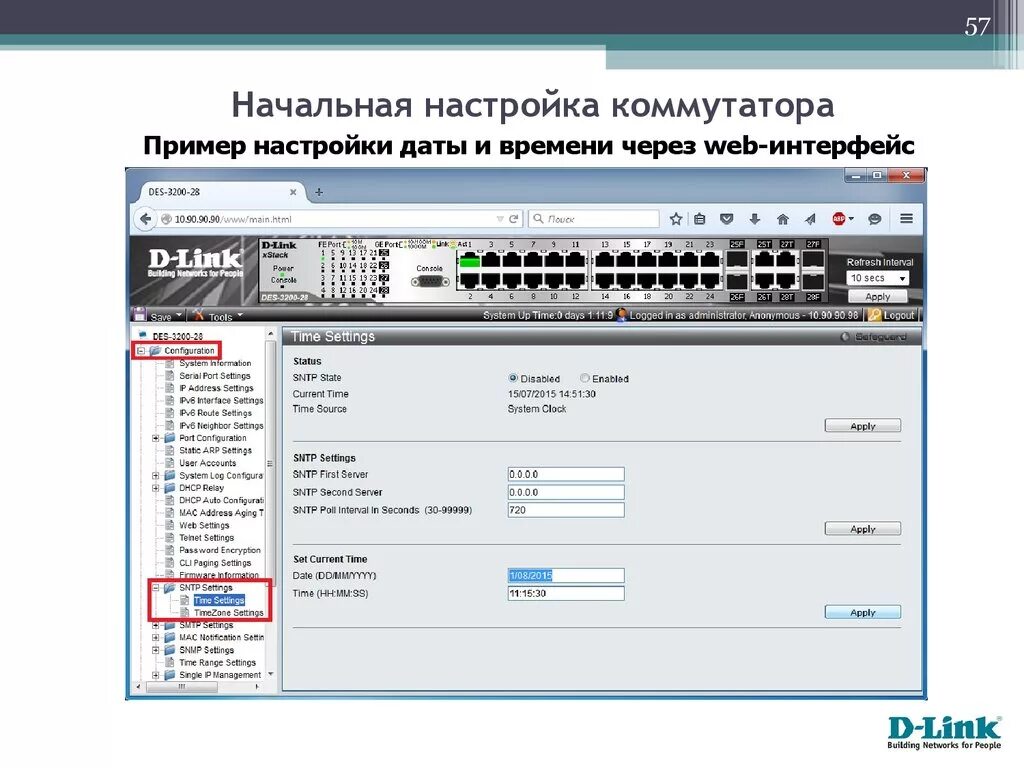Screen dimensions: 1024x768
Task: Focus the SNTP First Server field
Action: (566, 474)
